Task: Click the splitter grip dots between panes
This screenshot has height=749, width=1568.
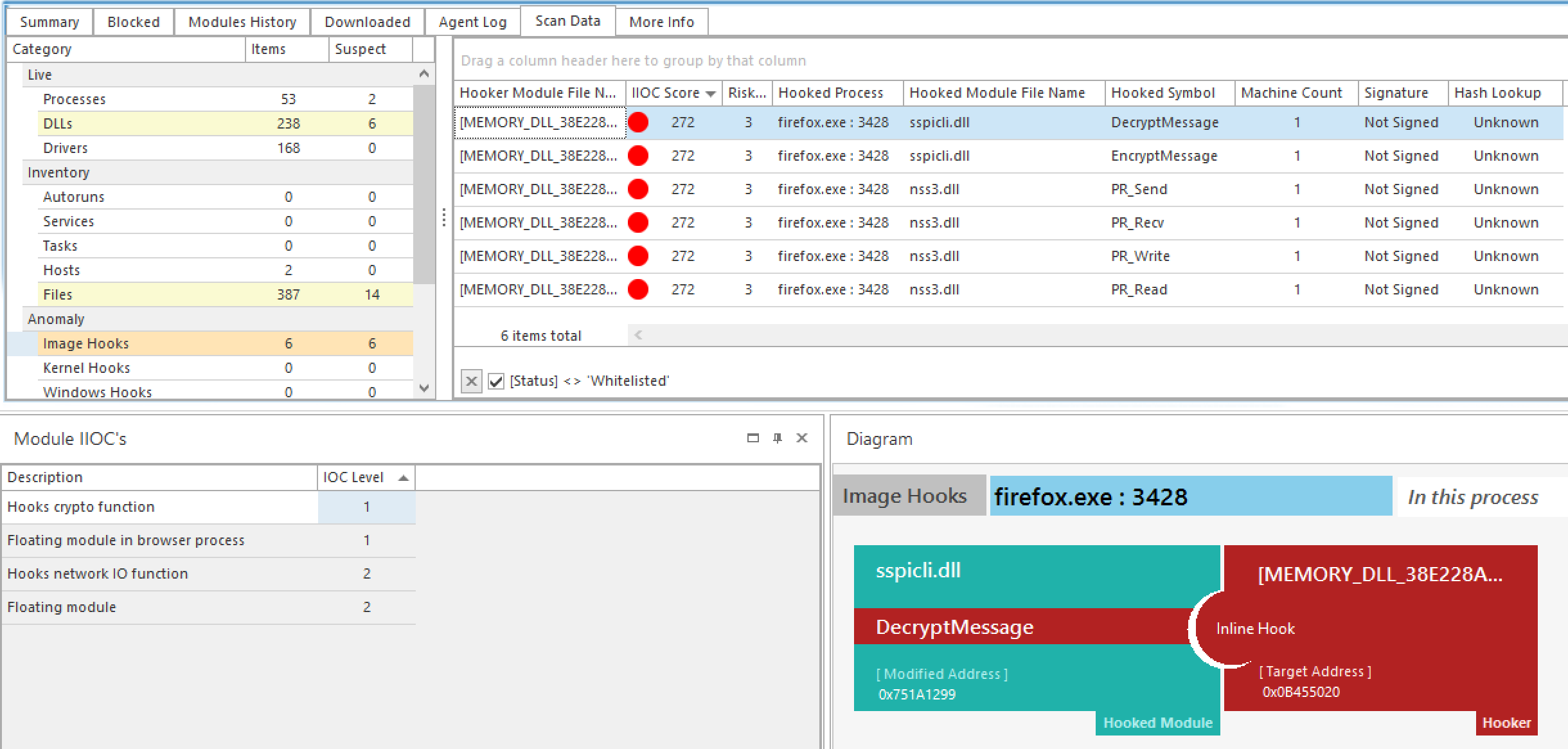Action: (x=444, y=217)
